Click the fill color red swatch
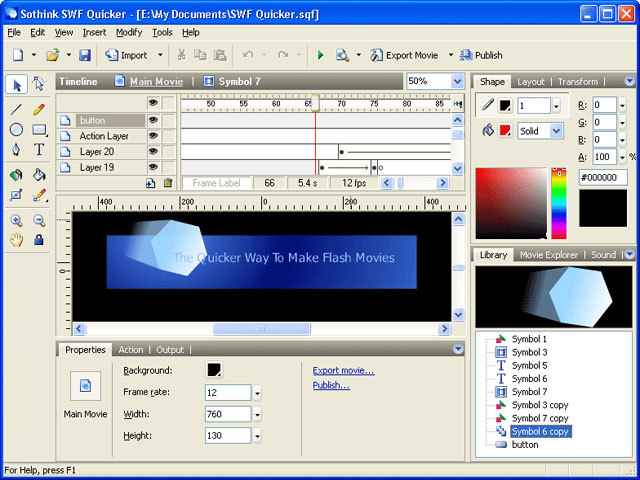 pyautogui.click(x=505, y=131)
